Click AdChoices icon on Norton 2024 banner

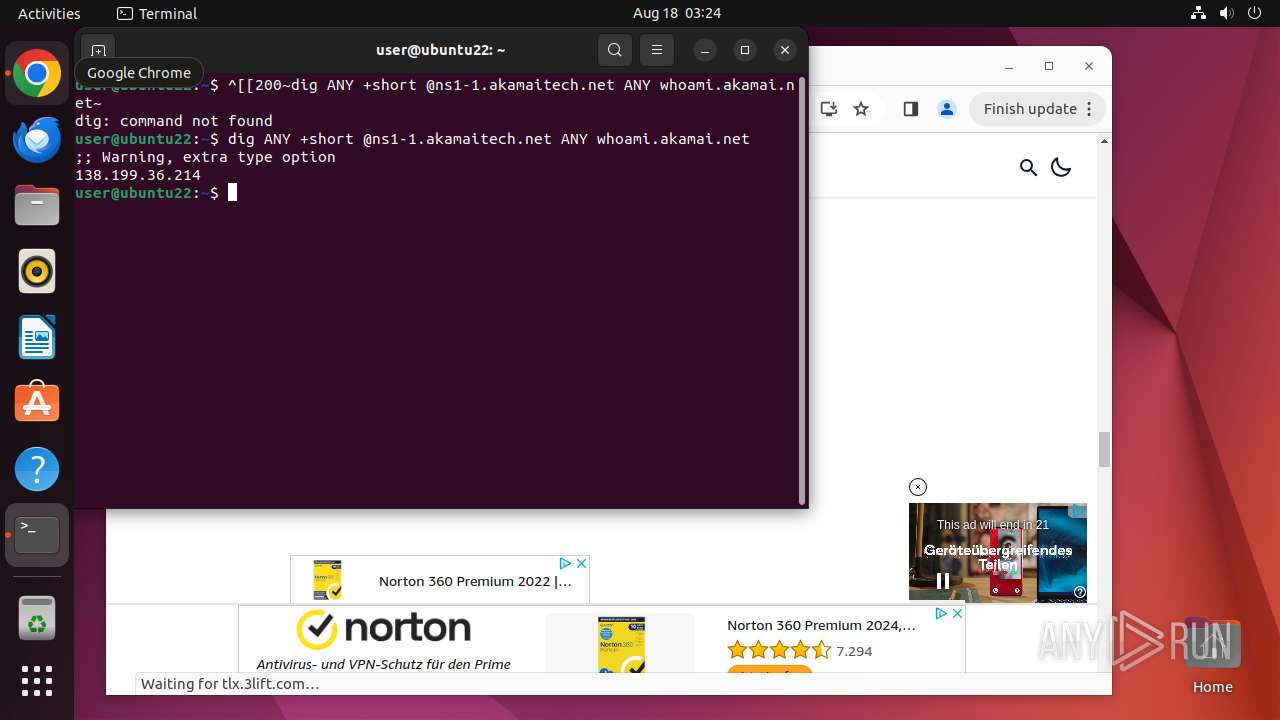point(941,614)
